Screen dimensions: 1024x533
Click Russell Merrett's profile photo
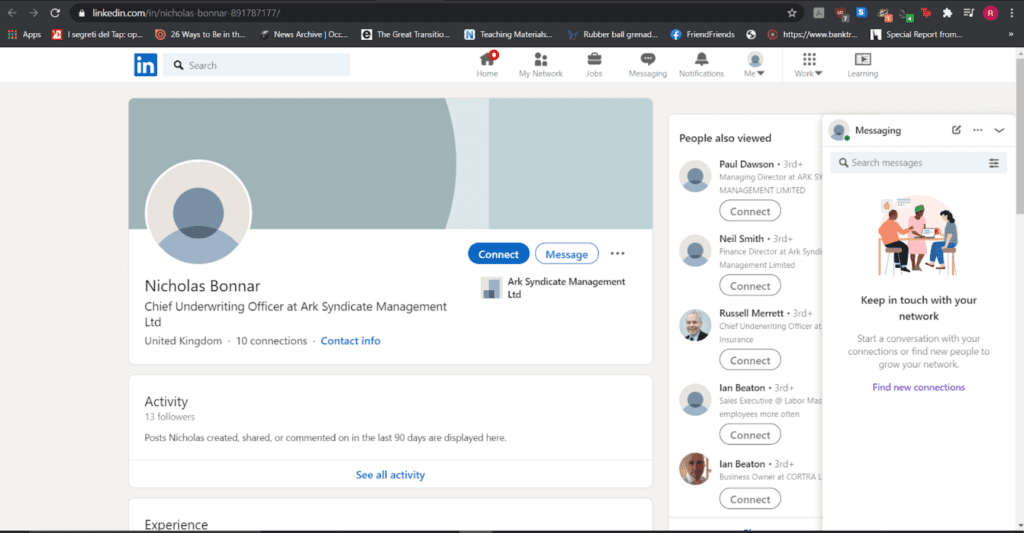coord(695,325)
